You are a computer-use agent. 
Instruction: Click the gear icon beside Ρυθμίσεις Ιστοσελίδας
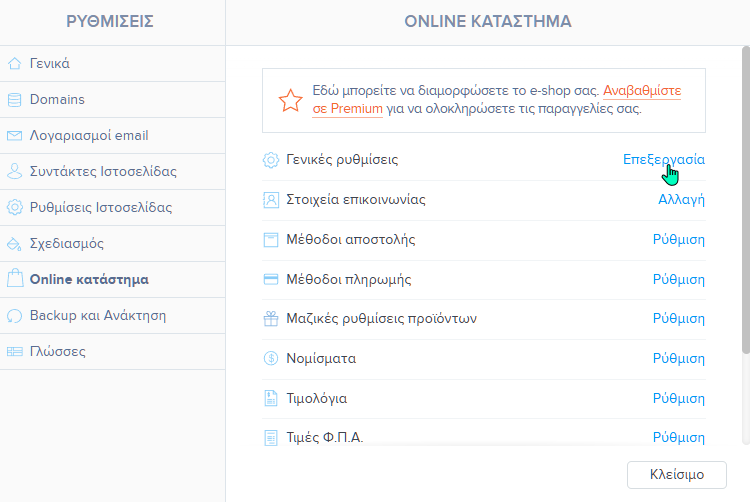coord(14,208)
